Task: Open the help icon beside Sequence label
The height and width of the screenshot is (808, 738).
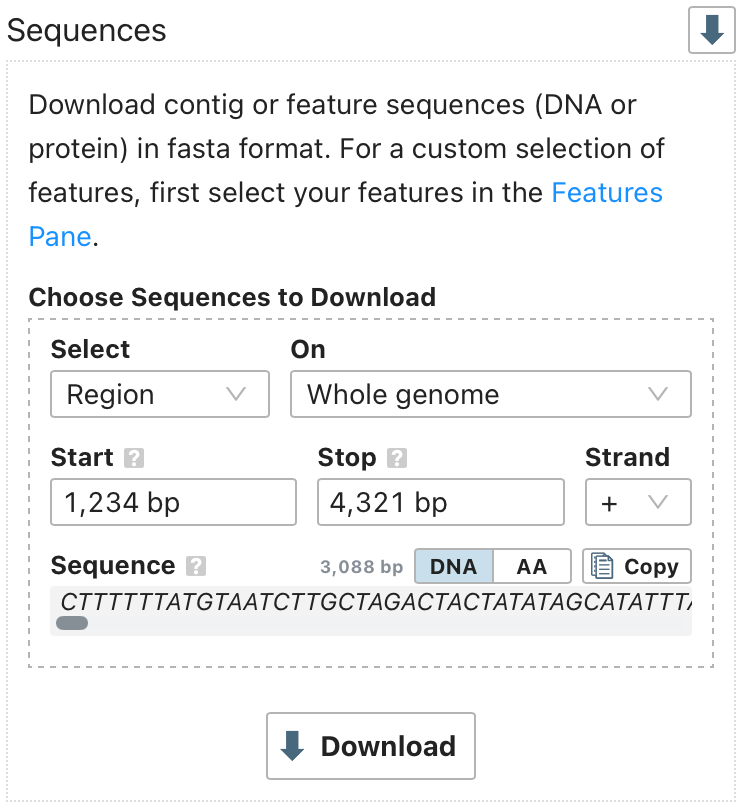Action: click(x=196, y=566)
